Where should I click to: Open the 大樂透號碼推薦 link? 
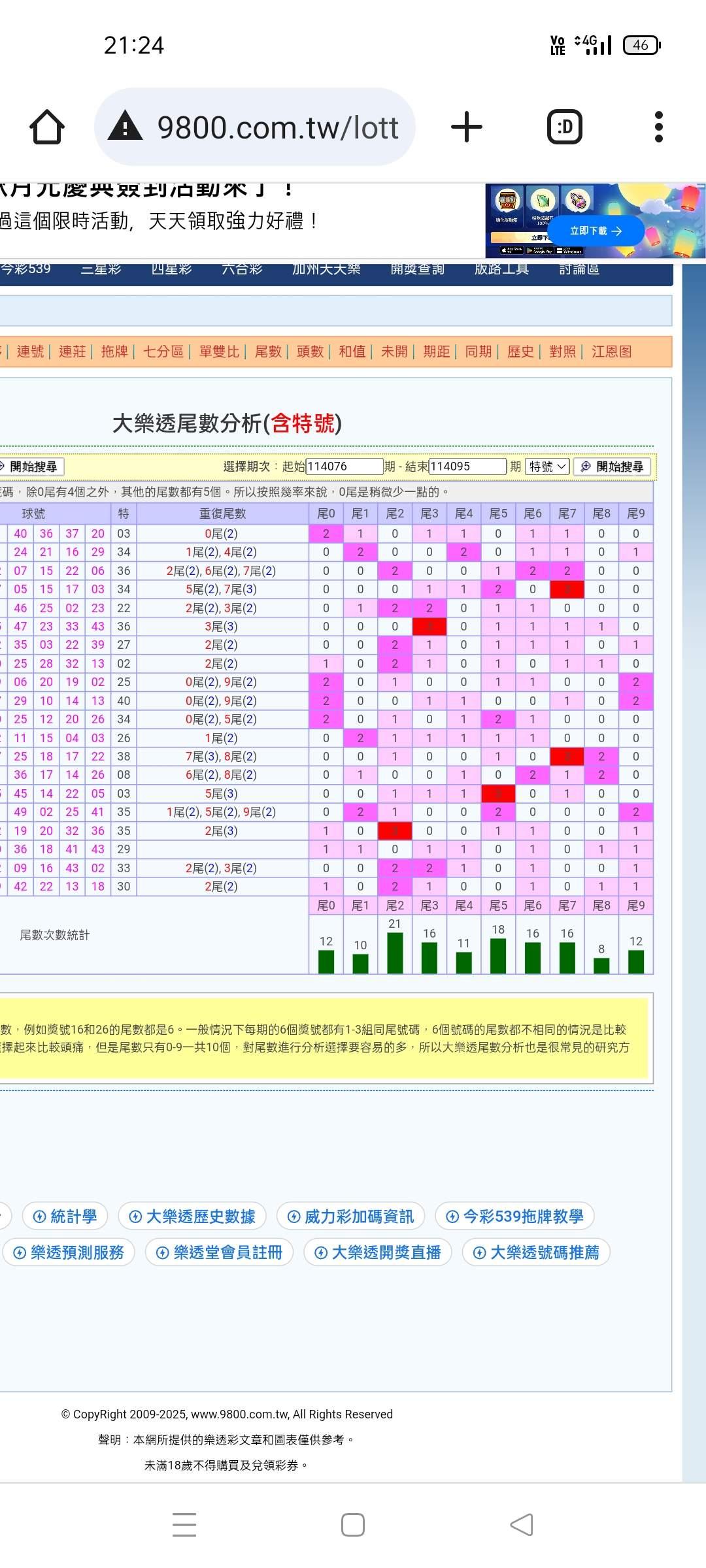pyautogui.click(x=536, y=1252)
